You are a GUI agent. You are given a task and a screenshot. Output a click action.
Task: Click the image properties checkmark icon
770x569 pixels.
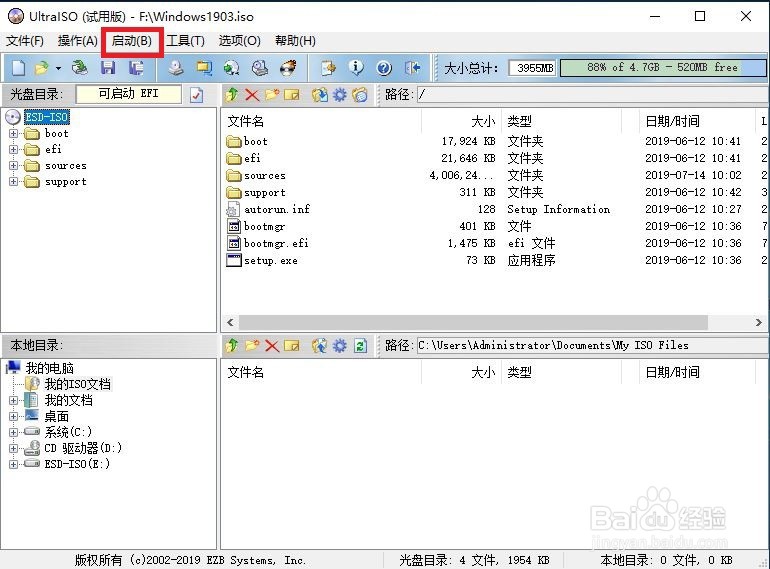196,95
